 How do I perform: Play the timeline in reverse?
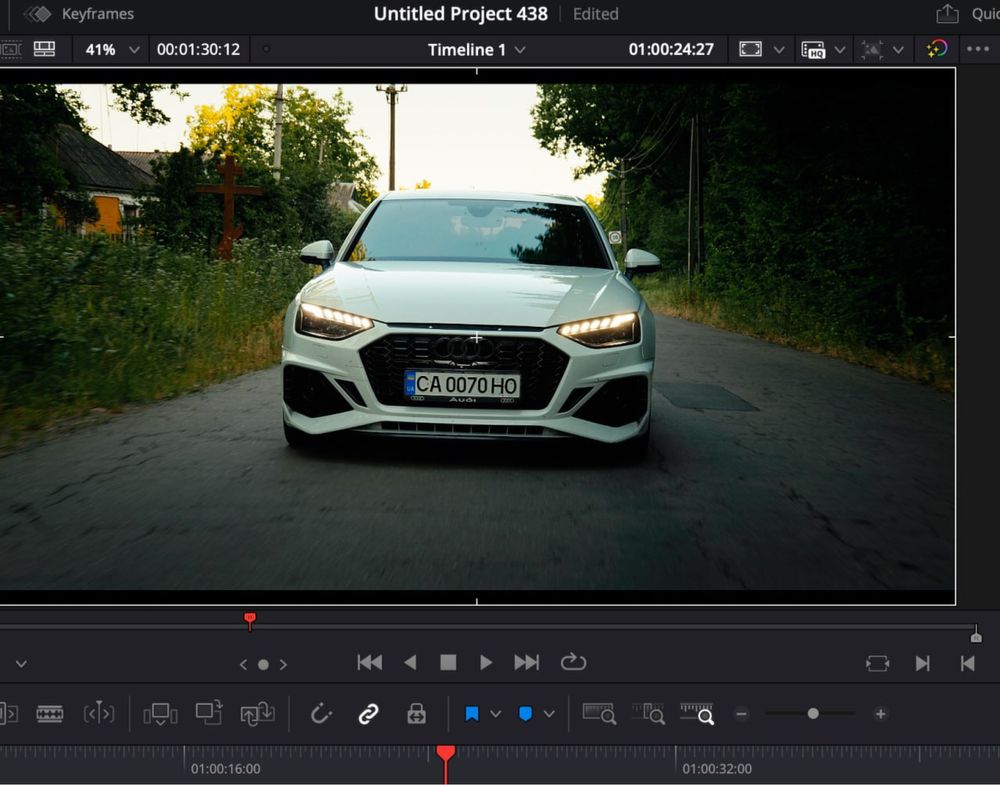coord(410,663)
